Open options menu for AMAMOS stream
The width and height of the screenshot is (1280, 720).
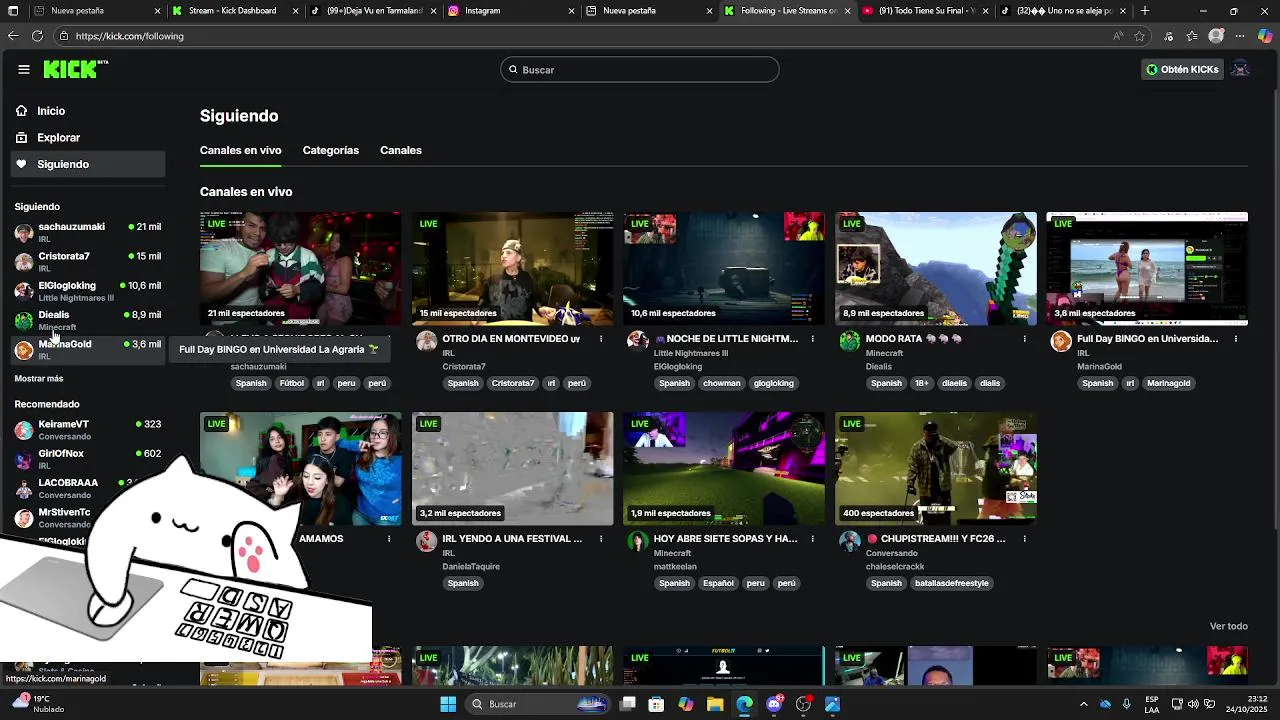click(x=389, y=539)
